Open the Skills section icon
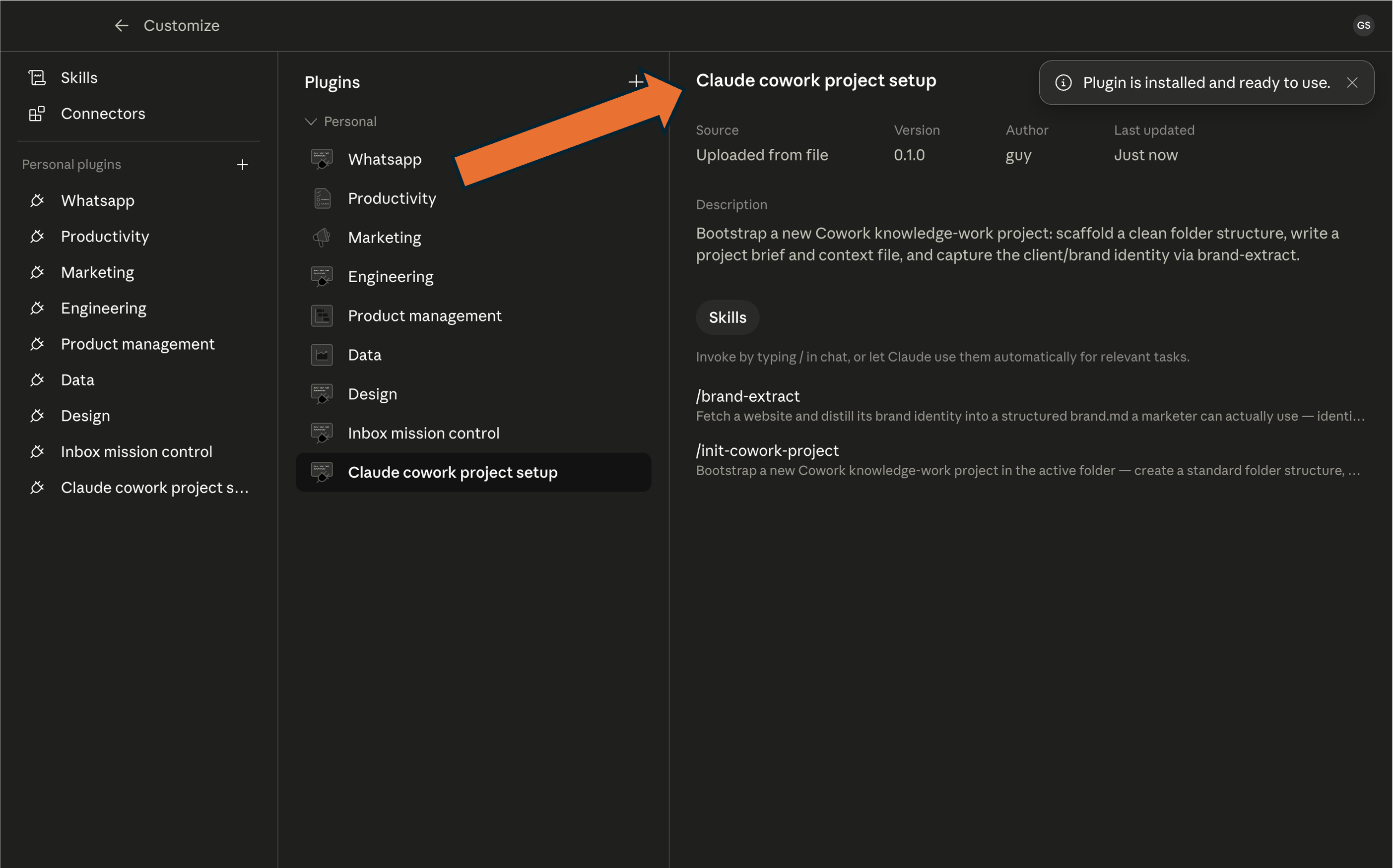1394x868 pixels. click(37, 77)
